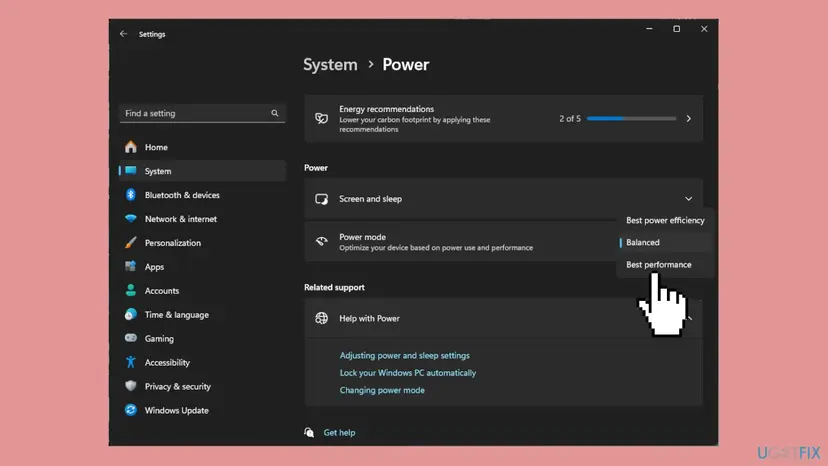Click the Get help headset icon
The image size is (828, 466).
(309, 432)
